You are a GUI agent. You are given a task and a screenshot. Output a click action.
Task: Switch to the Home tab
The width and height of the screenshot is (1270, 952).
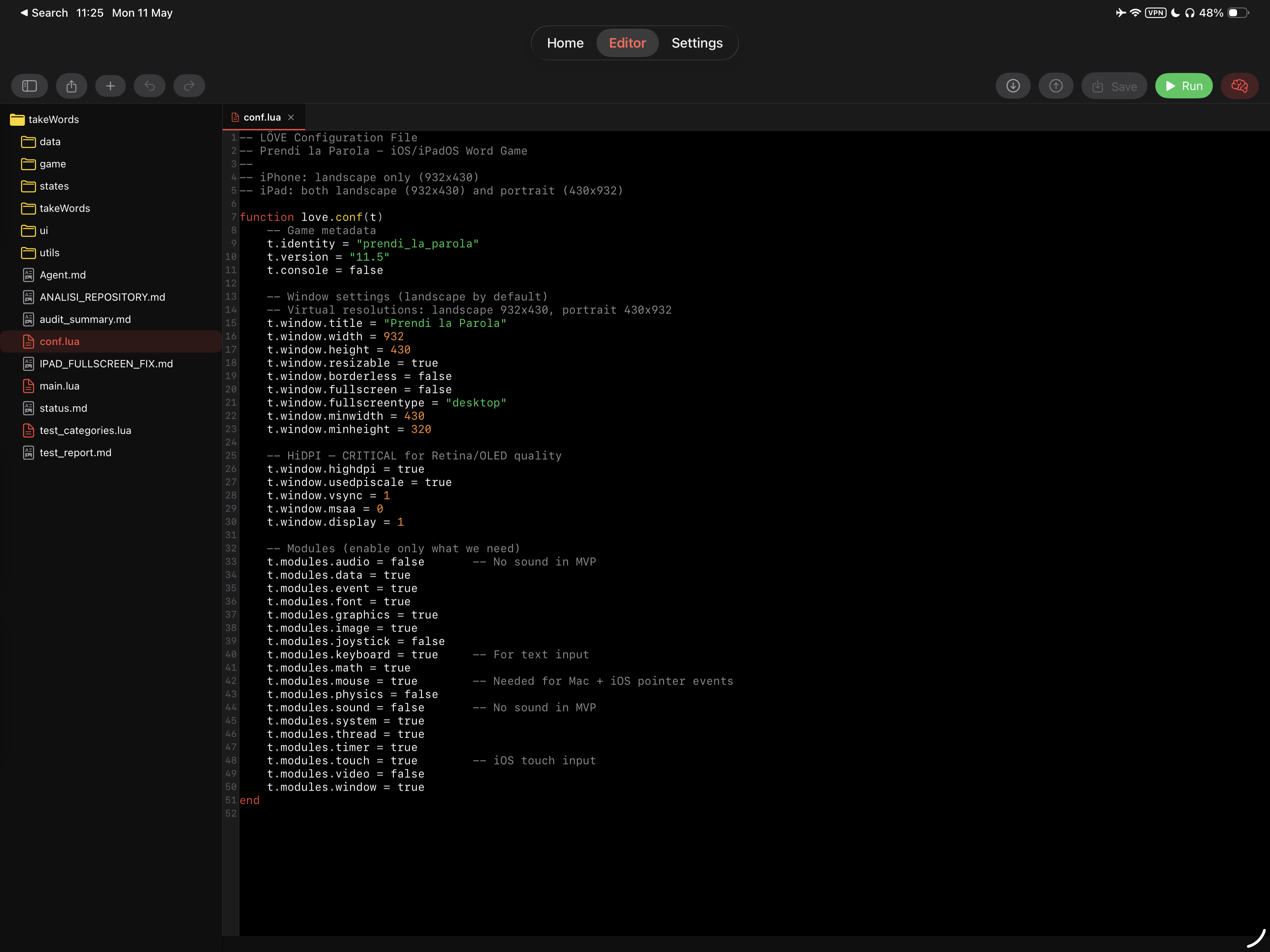pos(565,43)
